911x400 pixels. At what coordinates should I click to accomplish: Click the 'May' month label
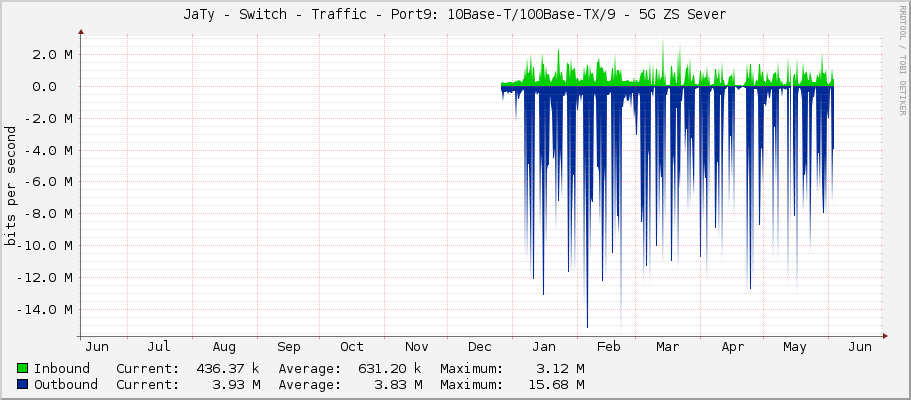[x=794, y=347]
